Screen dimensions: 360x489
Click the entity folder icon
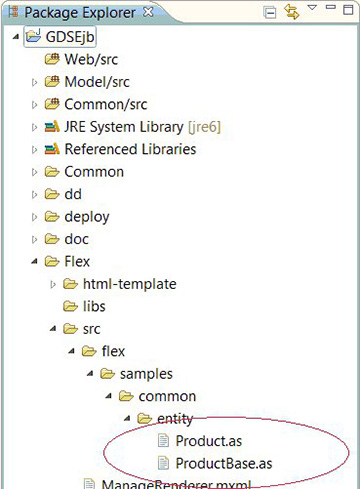coord(145,418)
